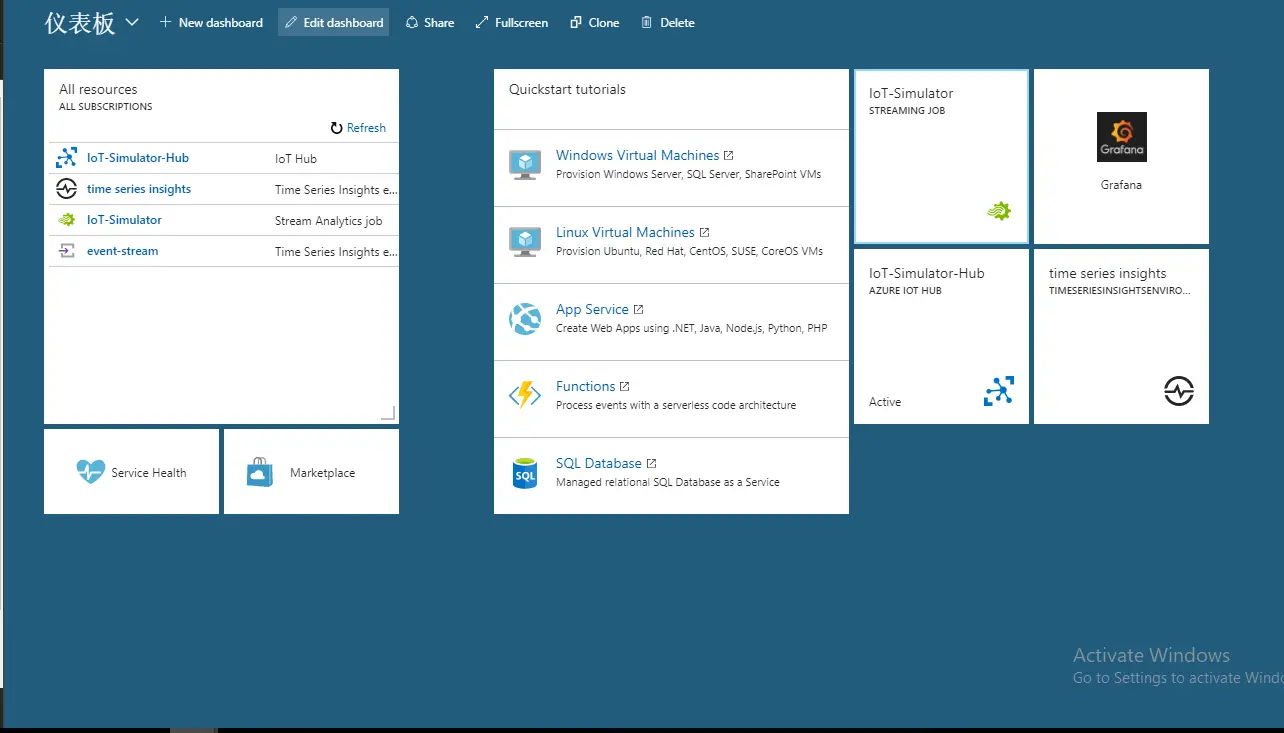1284x733 pixels.
Task: Open the Windows Virtual Machines tutorial link
Action: [x=637, y=155]
